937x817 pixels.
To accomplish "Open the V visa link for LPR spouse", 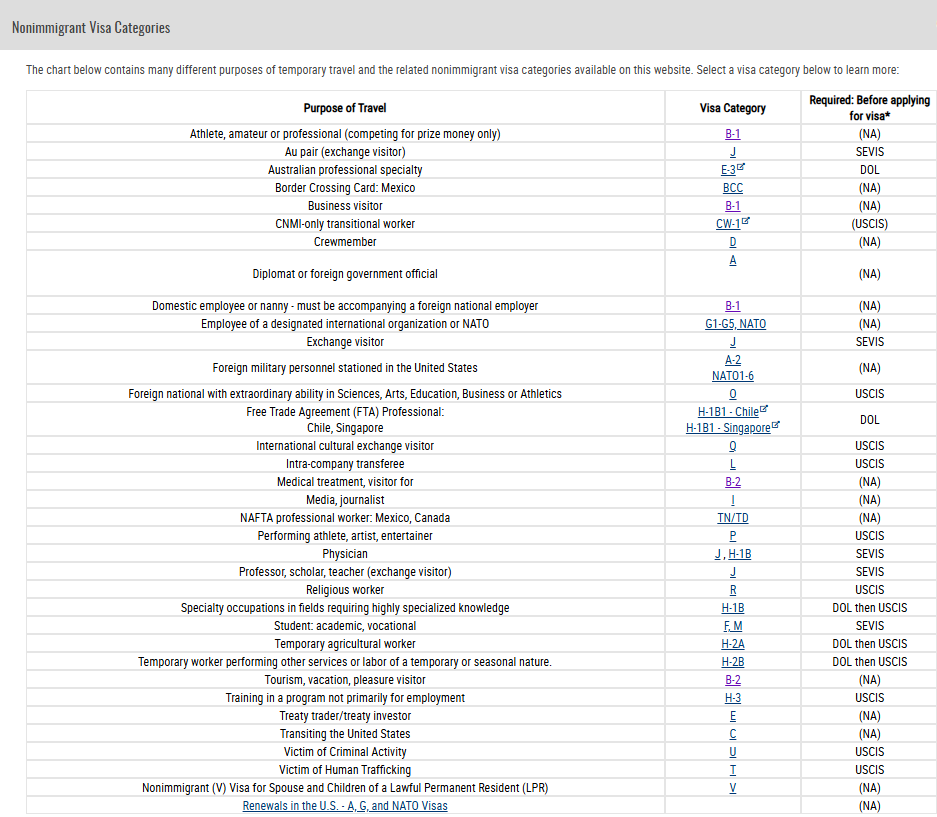I will tap(733, 788).
